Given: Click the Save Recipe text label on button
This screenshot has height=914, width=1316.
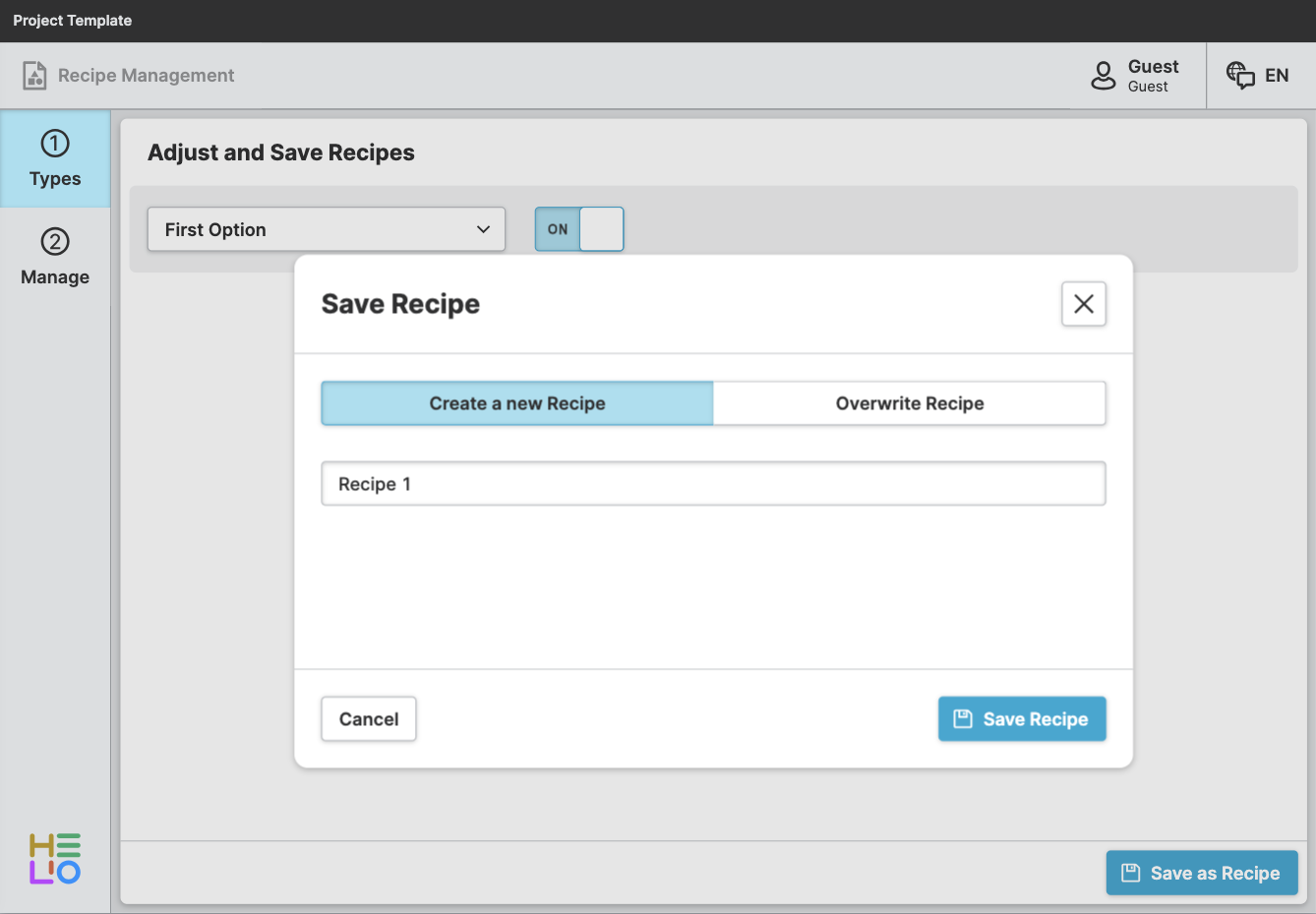Looking at the screenshot, I should coord(1035,719).
